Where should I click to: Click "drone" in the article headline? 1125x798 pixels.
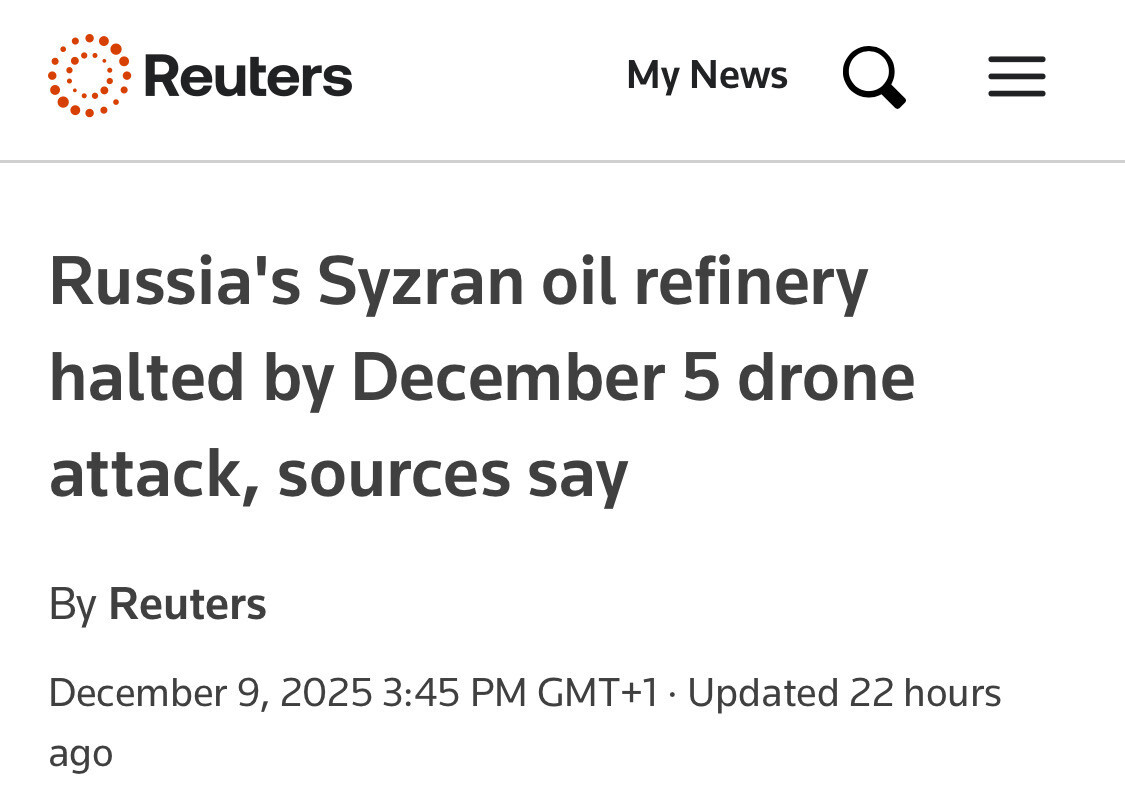(827, 379)
